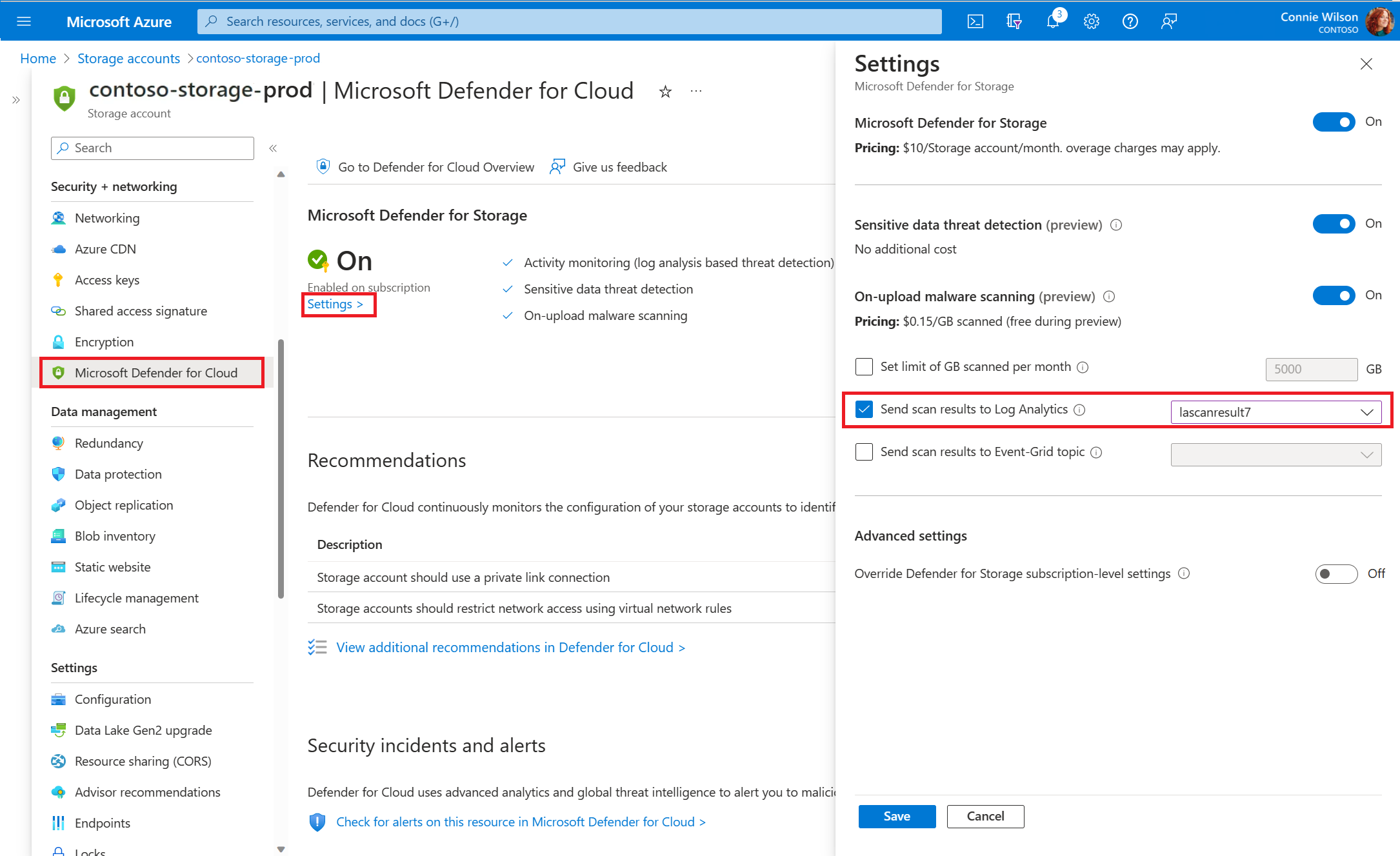Click the directories and subscriptions filter icon
Viewport: 1400px width, 856px height.
tap(1014, 21)
